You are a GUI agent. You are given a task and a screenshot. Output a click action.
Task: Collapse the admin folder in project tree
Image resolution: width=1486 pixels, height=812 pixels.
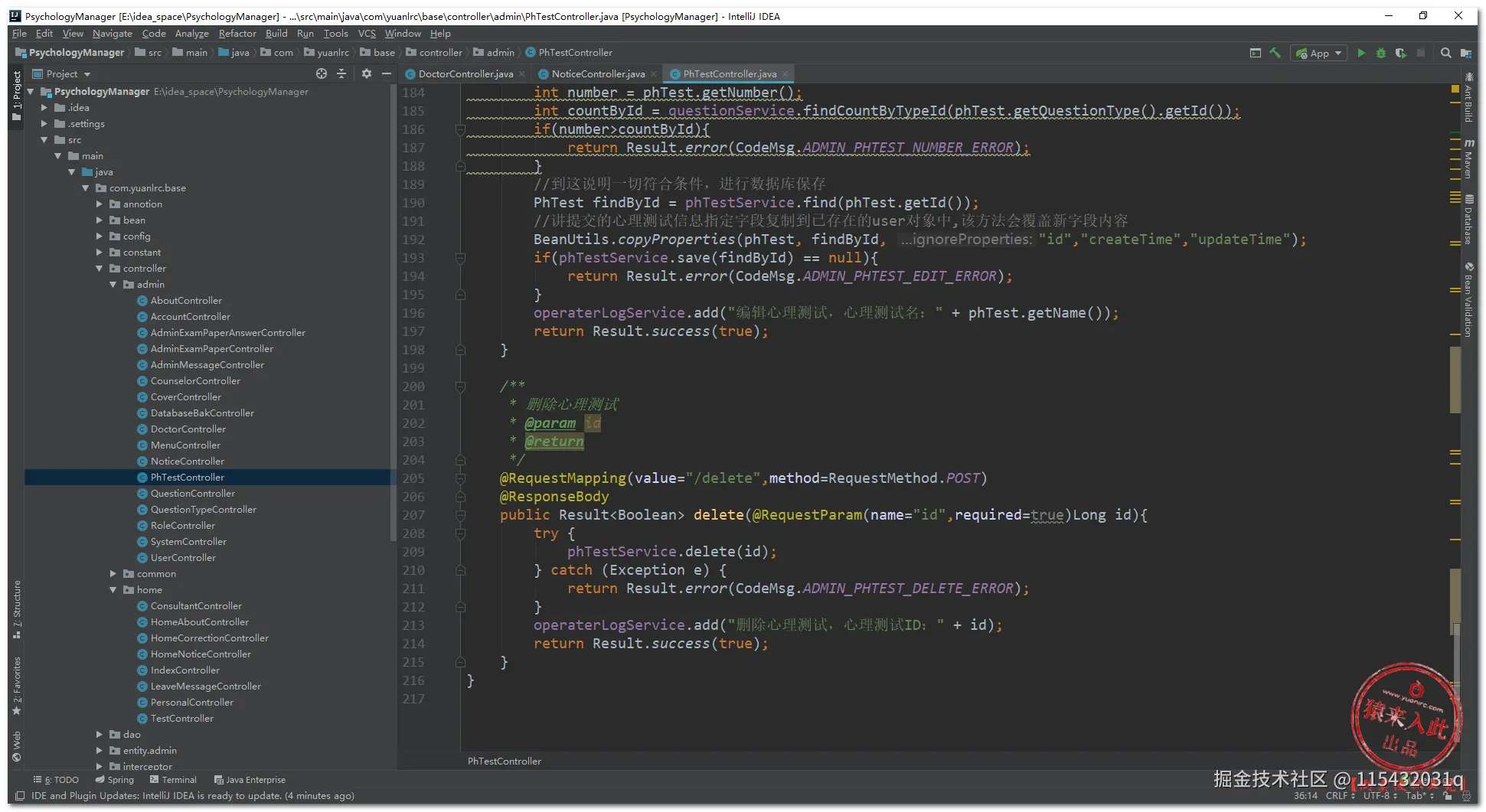tap(113, 285)
